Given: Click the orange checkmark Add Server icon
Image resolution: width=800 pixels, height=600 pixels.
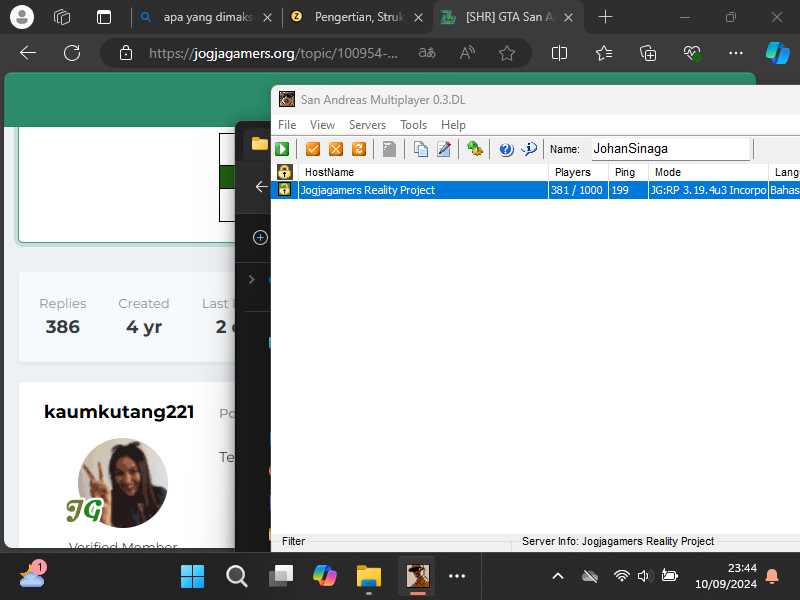Looking at the screenshot, I should (313, 149).
